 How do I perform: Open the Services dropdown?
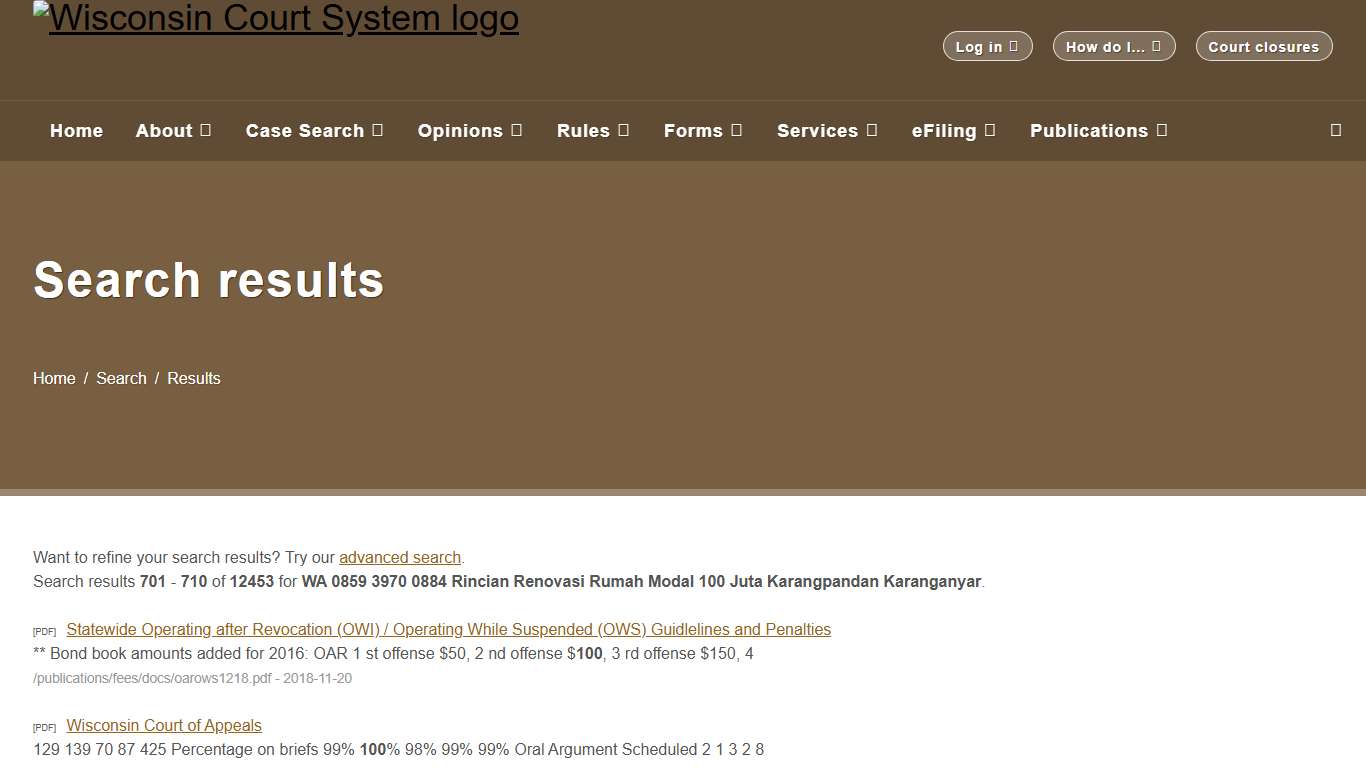[826, 130]
